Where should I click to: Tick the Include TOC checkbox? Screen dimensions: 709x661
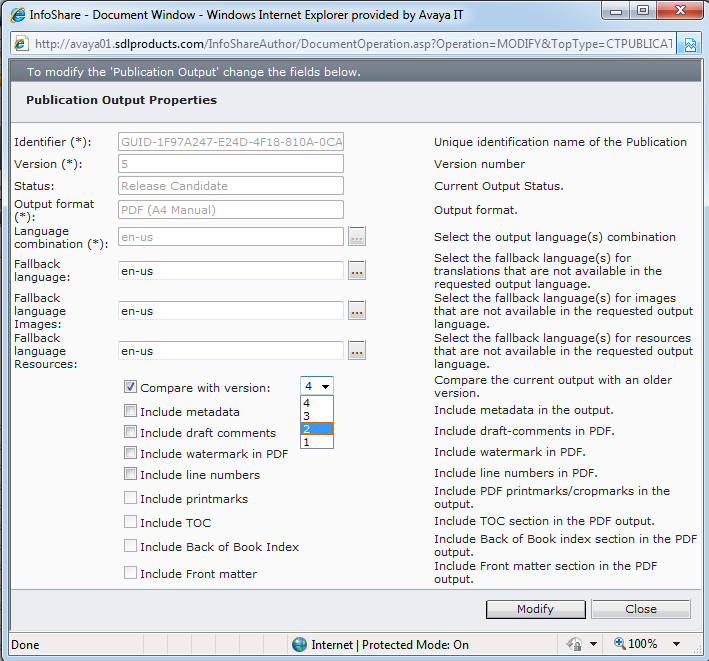point(130,522)
